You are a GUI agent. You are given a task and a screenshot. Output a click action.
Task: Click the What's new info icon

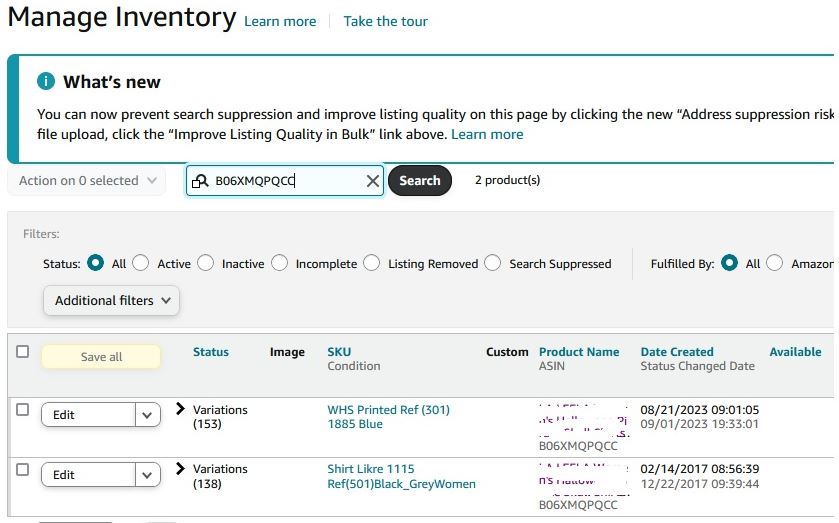coord(46,82)
